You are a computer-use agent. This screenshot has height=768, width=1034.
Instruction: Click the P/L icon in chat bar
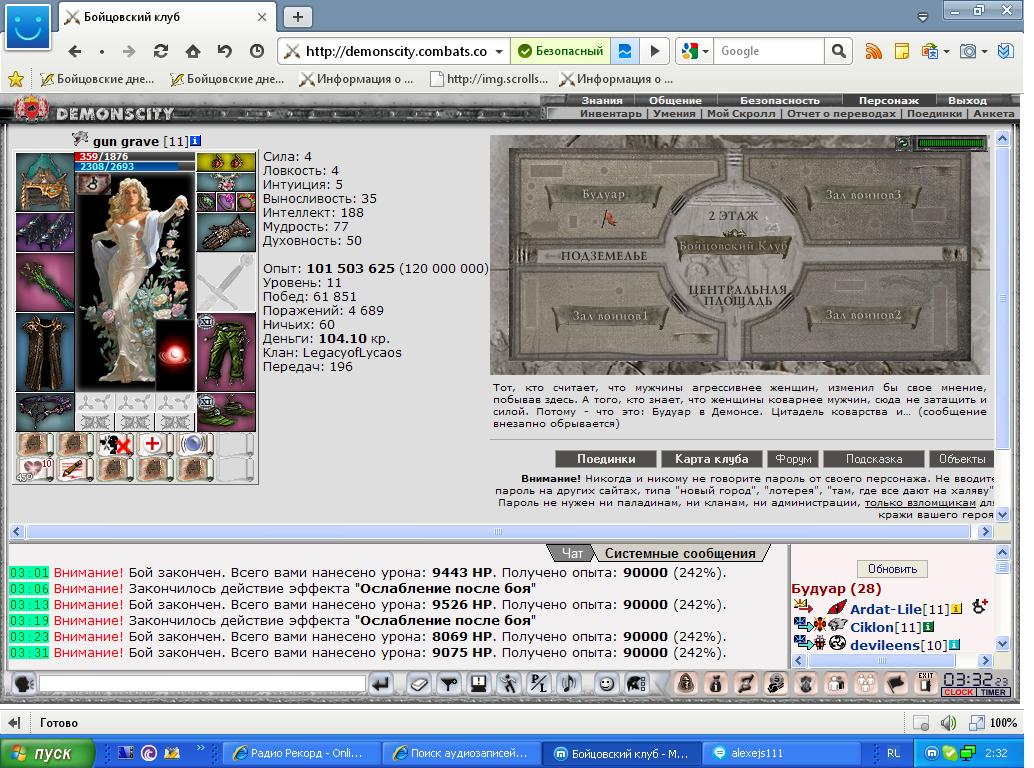[x=539, y=684]
